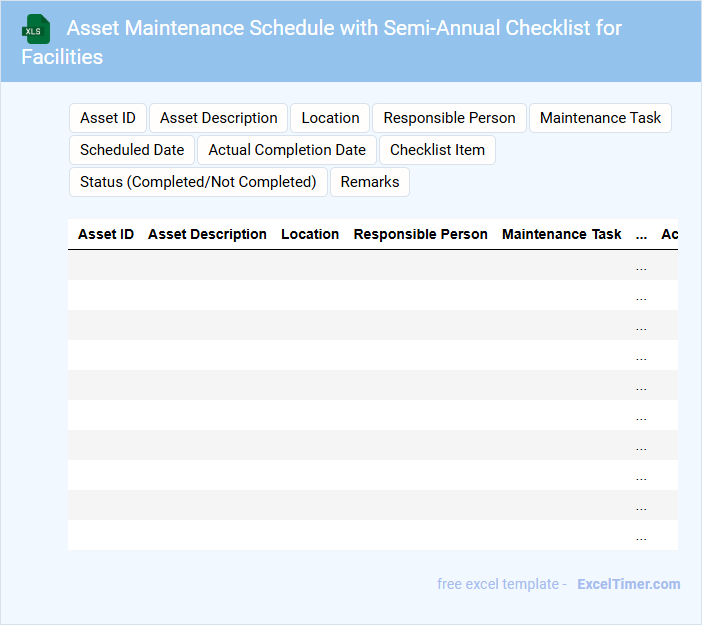The width and height of the screenshot is (702, 625).
Task: Click the Location tag chip
Action: [330, 118]
